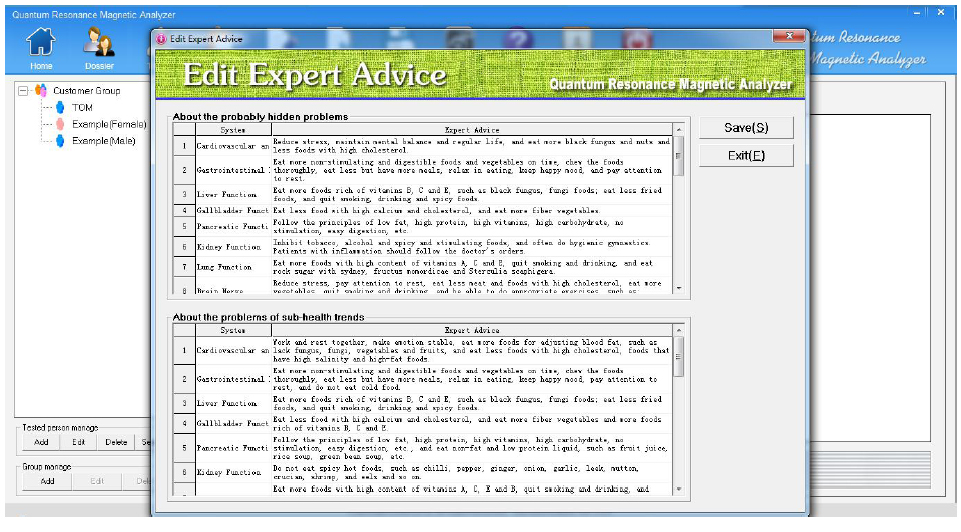Select Lung Function cell in hidden problems table
961x532 pixels.
233,267
